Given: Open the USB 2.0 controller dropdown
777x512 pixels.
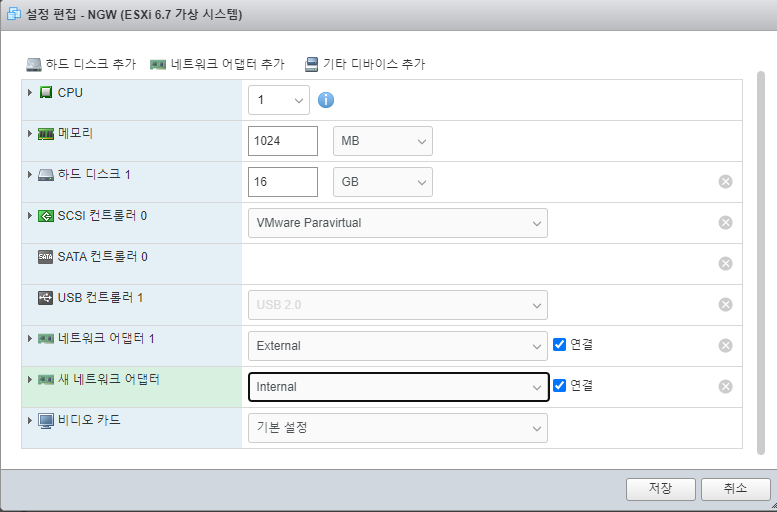Looking at the screenshot, I should click(x=398, y=305).
